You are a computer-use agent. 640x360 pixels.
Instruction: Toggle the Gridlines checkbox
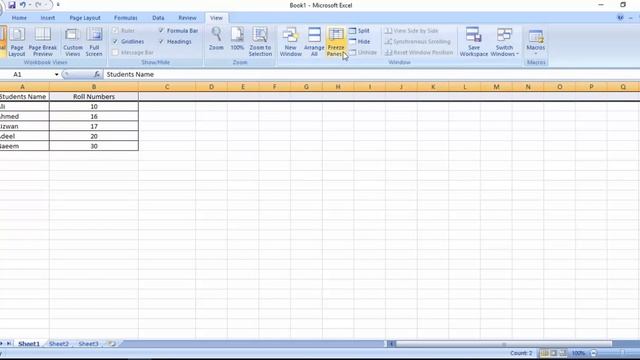click(x=115, y=42)
